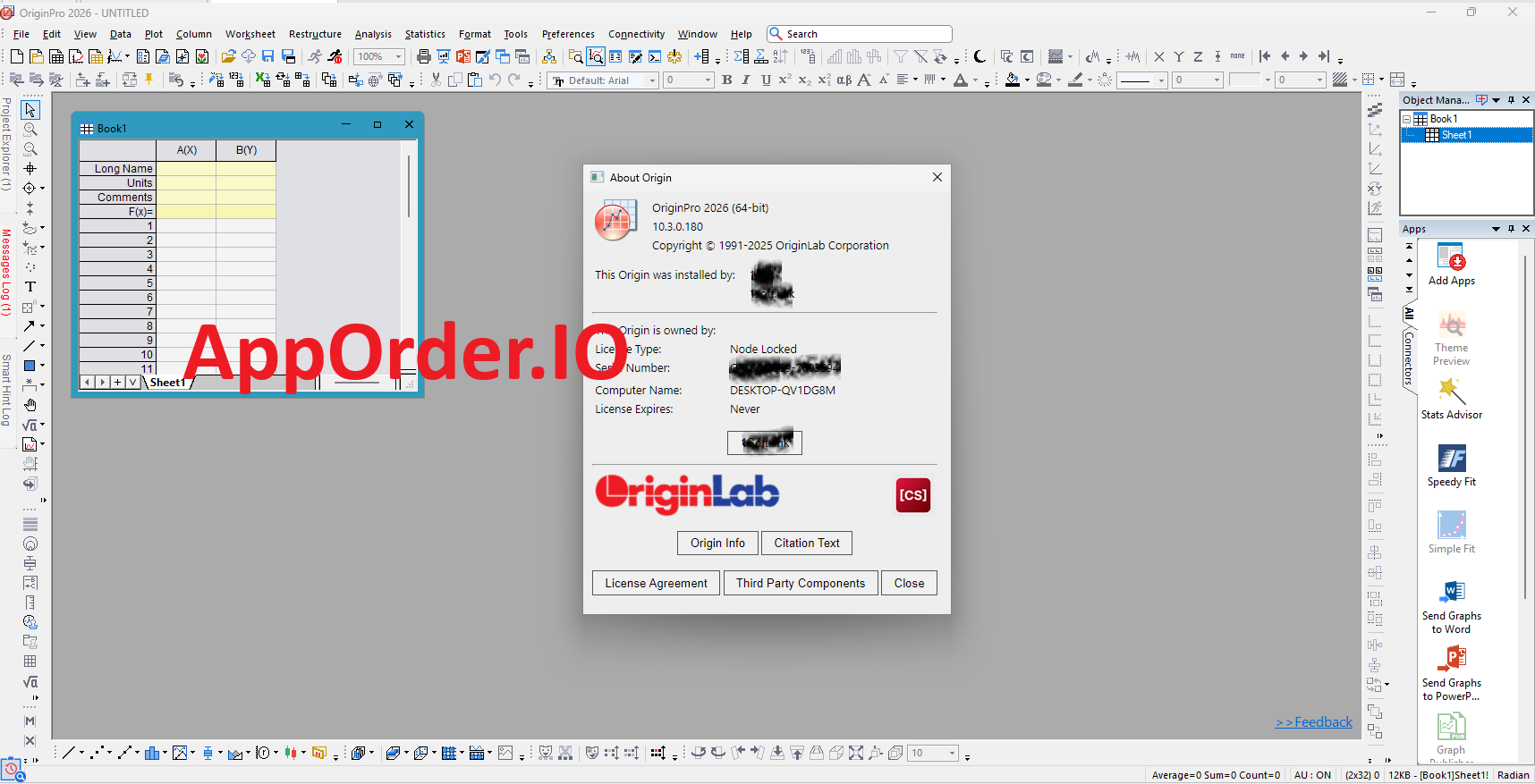Image resolution: width=1535 pixels, height=784 pixels.
Task: Click the Paste clipboard icon
Action: (x=475, y=80)
